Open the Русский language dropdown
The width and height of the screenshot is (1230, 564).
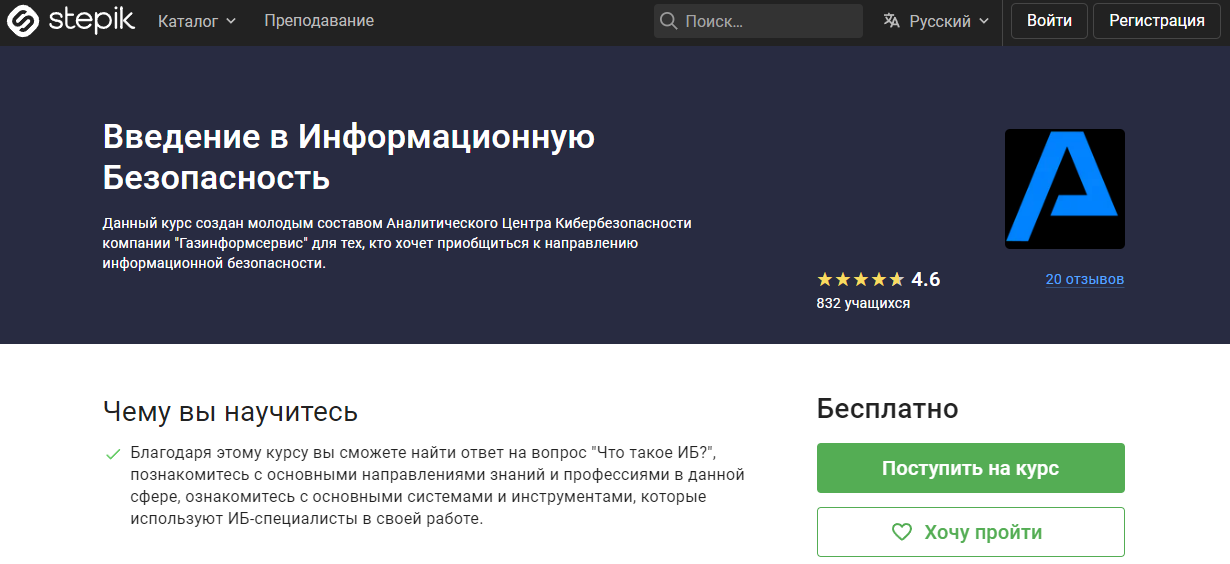pyautogui.click(x=937, y=21)
